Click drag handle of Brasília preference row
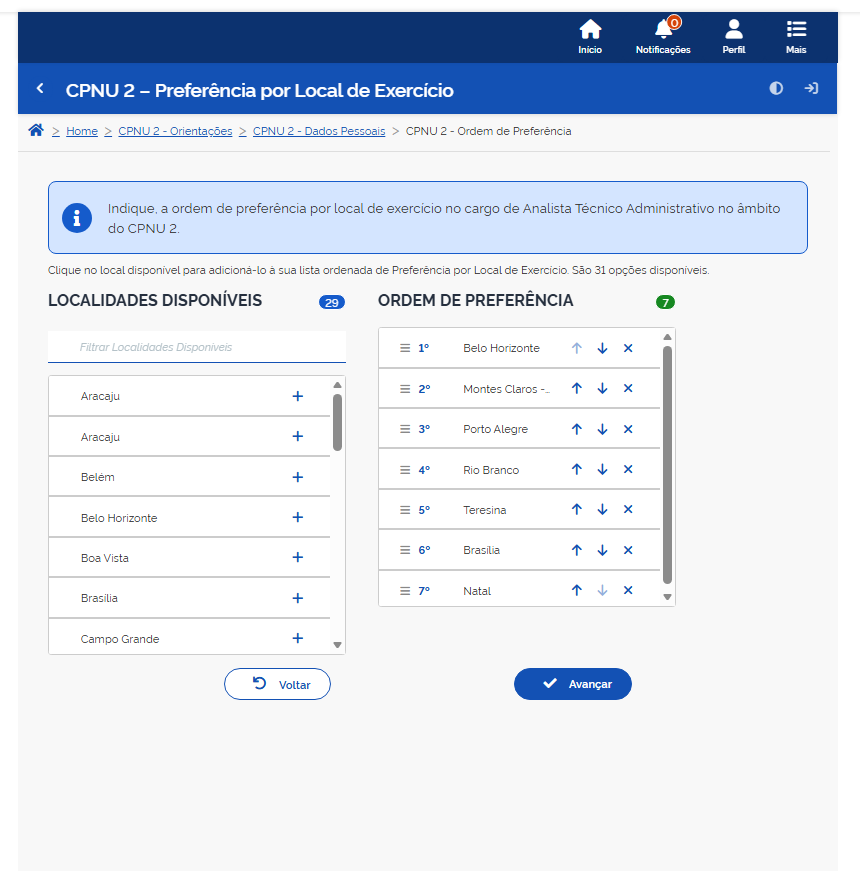The width and height of the screenshot is (860, 871). [405, 550]
